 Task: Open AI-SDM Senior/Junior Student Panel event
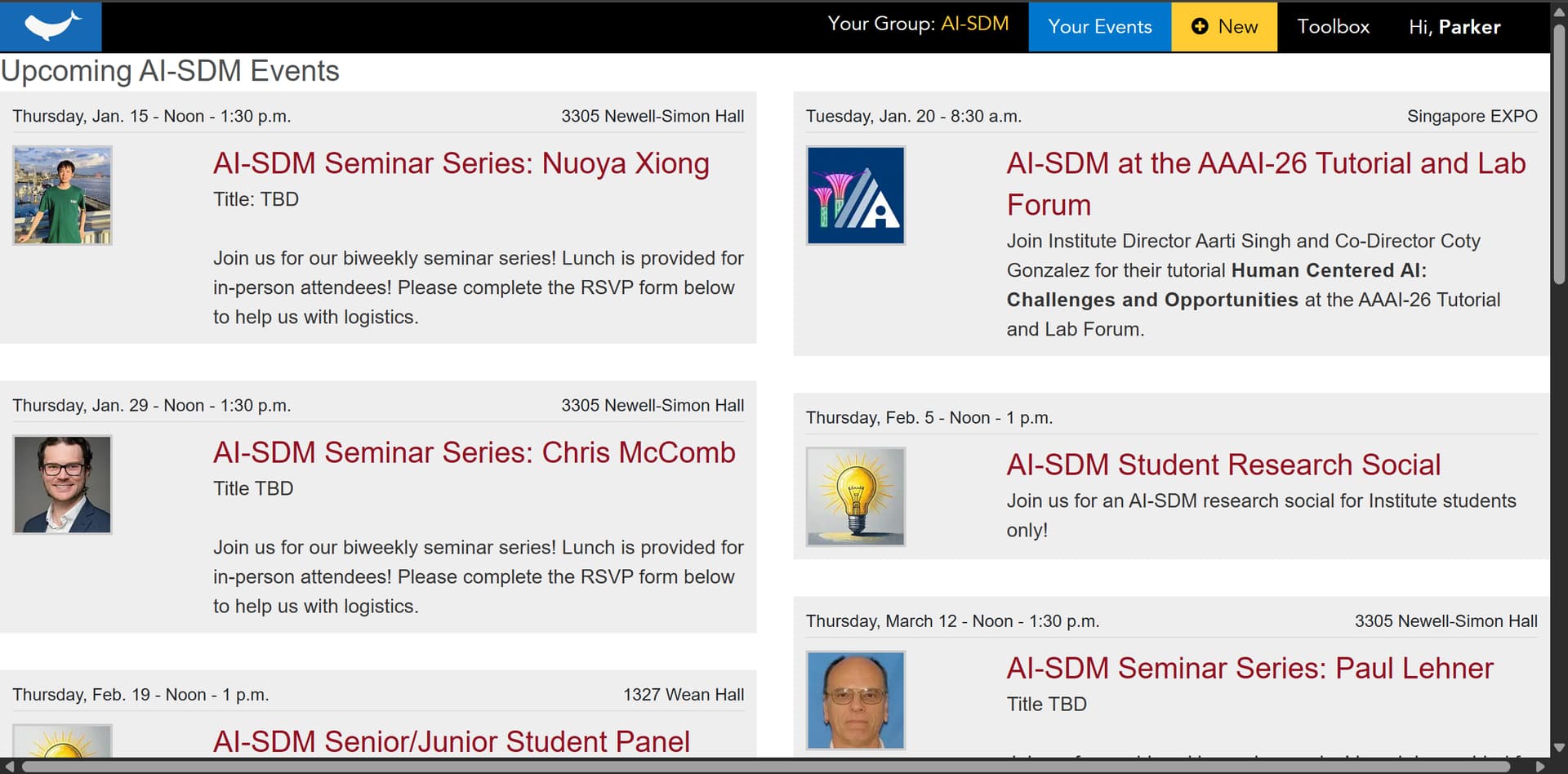click(451, 741)
